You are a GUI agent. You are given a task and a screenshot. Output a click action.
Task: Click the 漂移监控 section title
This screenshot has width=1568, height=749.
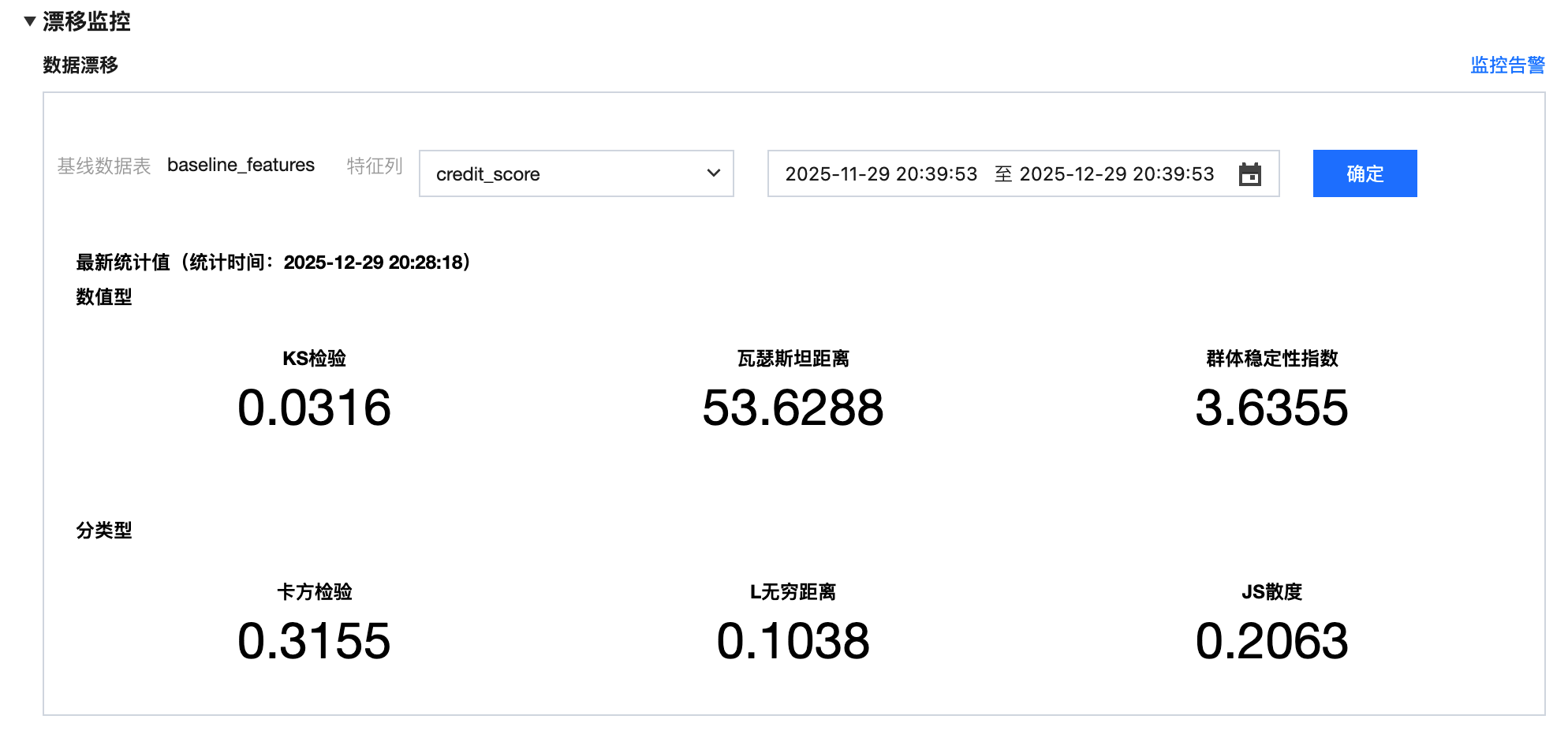(x=87, y=21)
